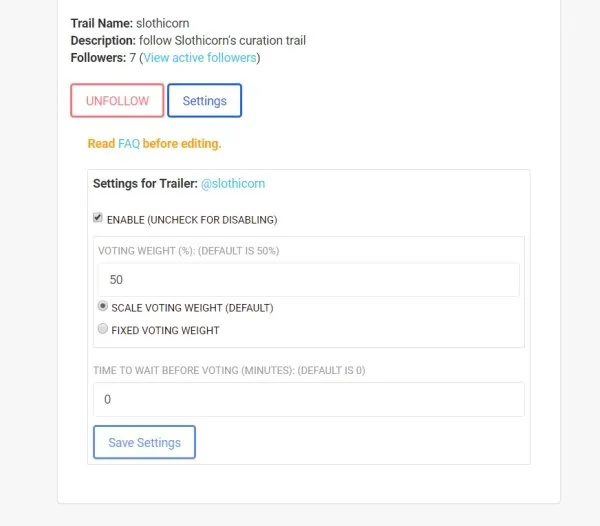
Task: Click the SCALE VOTING WEIGHT (DEFAULT) label text
Action: pos(192,308)
